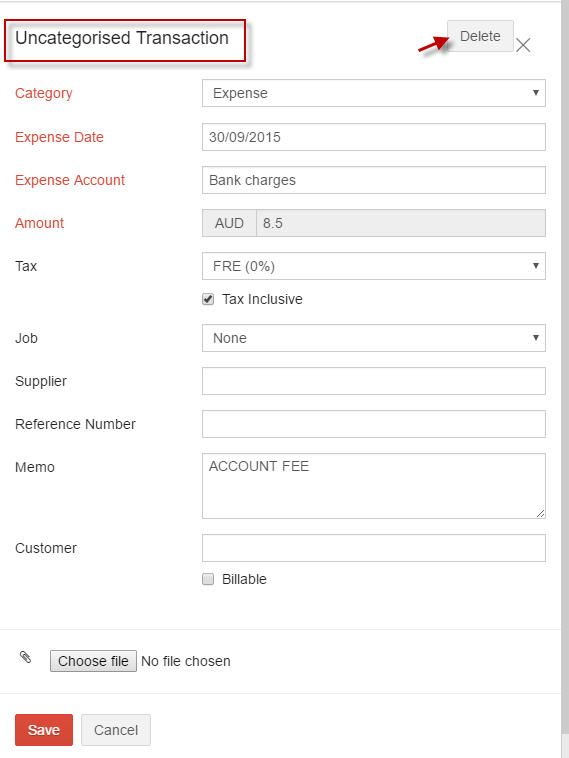Close the dialog with the X icon

[523, 45]
